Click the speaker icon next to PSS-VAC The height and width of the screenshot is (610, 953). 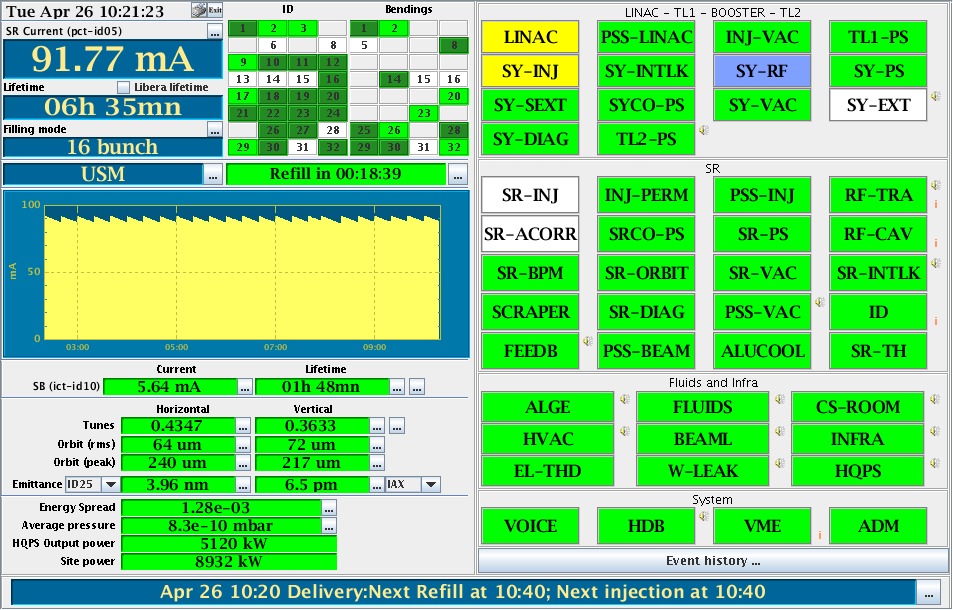(x=820, y=302)
